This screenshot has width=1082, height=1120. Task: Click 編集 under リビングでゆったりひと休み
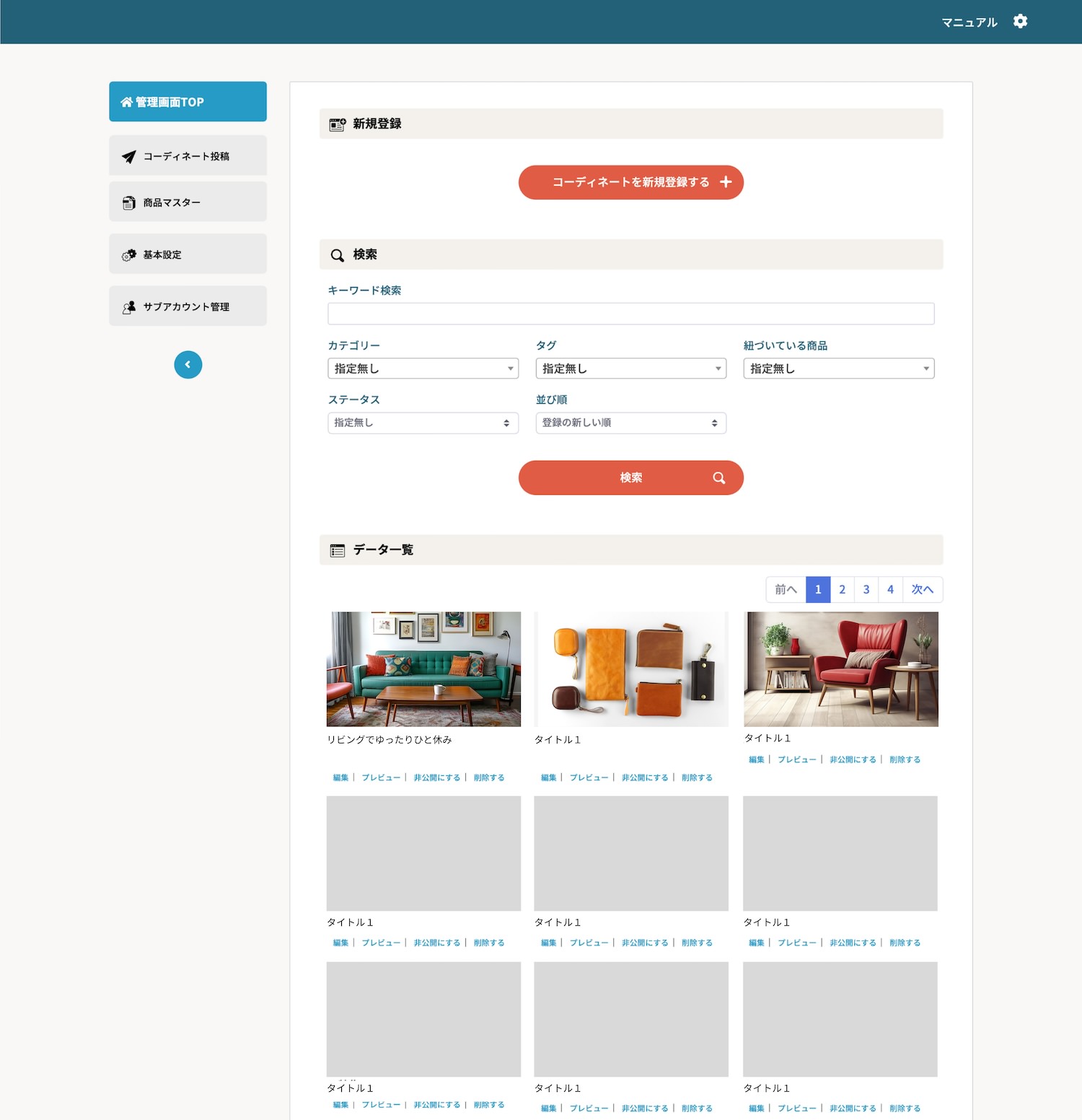340,777
